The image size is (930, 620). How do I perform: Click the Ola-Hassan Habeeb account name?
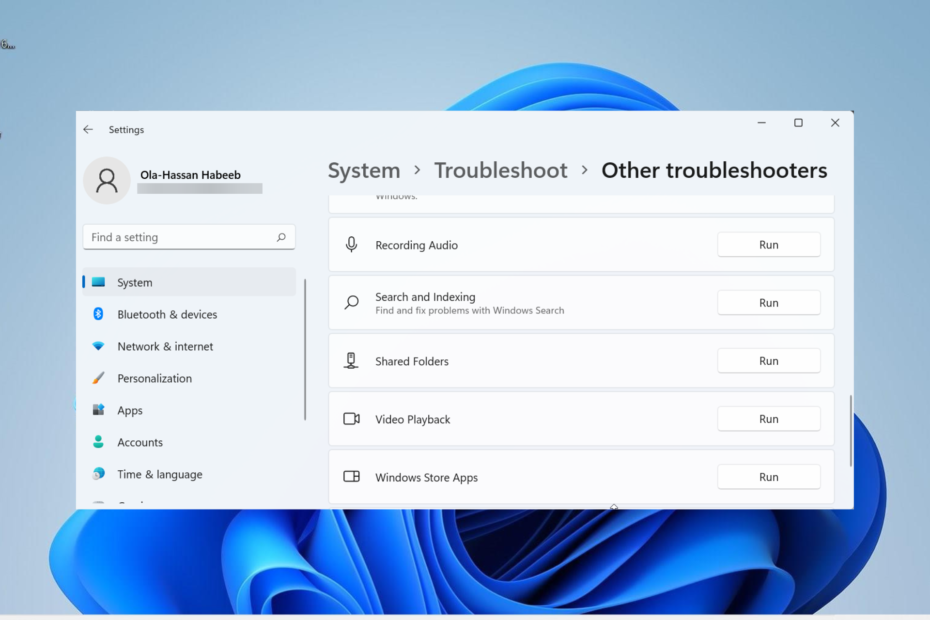[190, 175]
